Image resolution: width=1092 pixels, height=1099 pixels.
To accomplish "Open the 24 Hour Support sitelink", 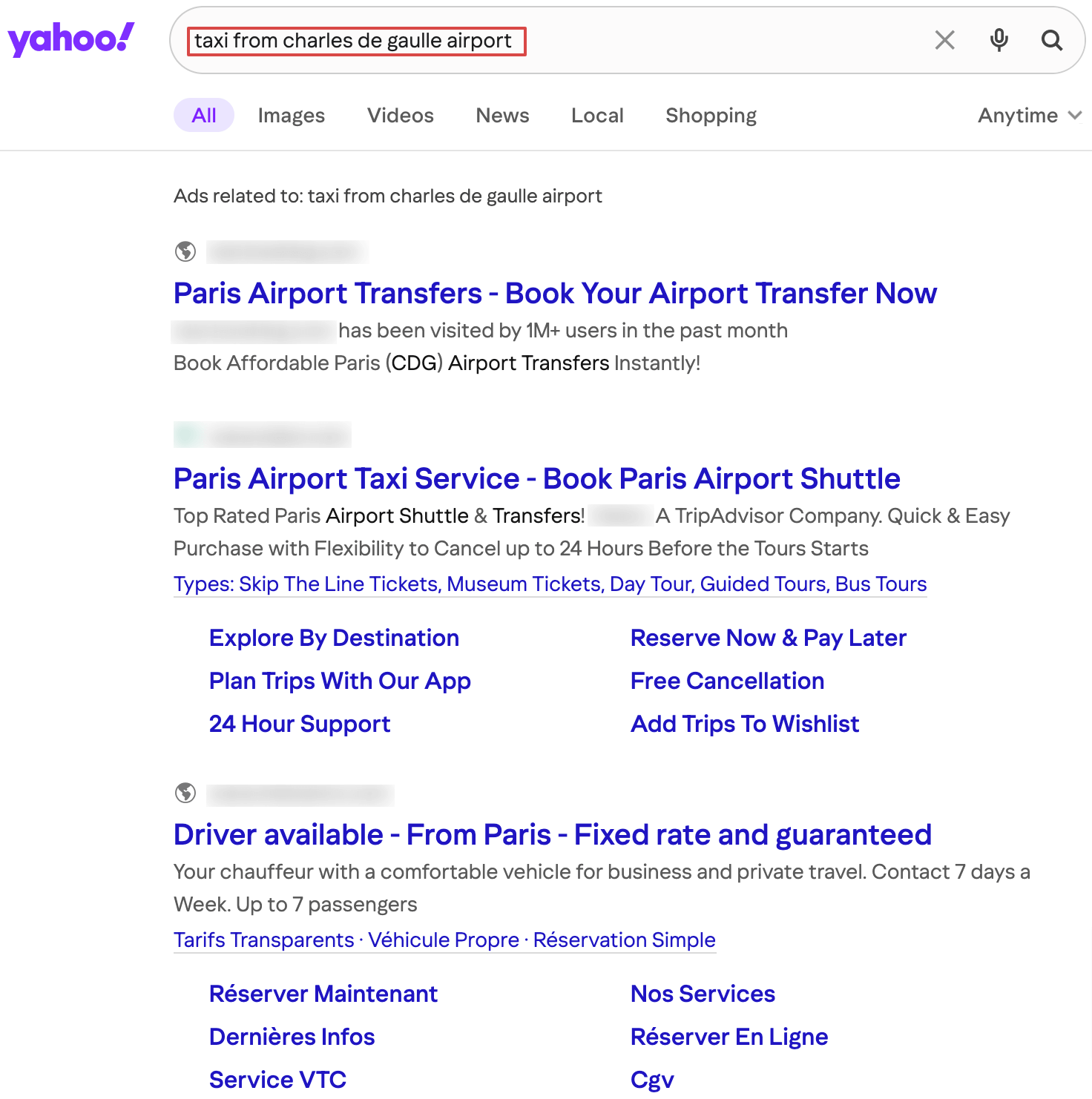I will click(x=300, y=724).
